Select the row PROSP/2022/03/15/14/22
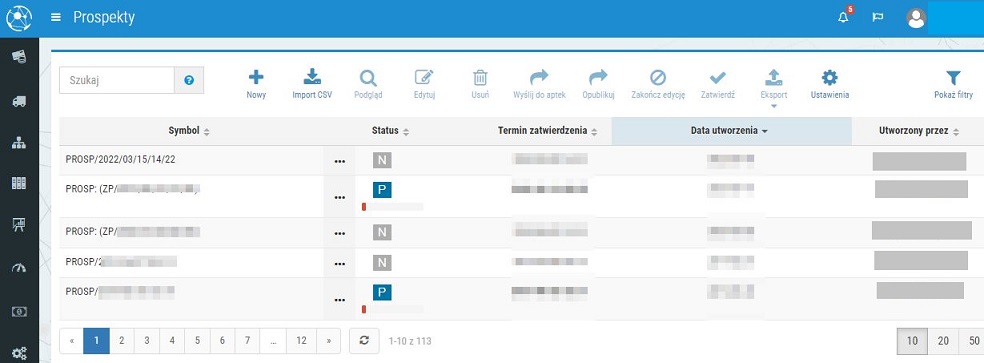 click(521, 160)
